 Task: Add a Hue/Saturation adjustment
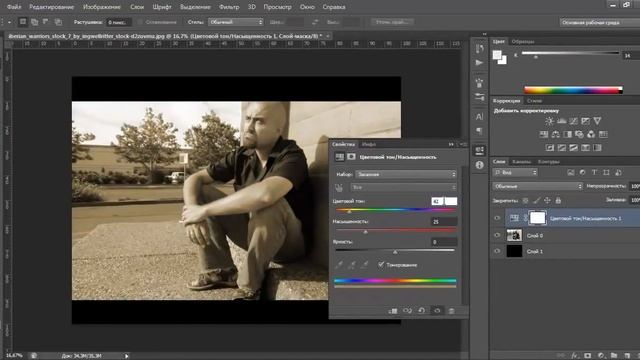(x=544, y=134)
